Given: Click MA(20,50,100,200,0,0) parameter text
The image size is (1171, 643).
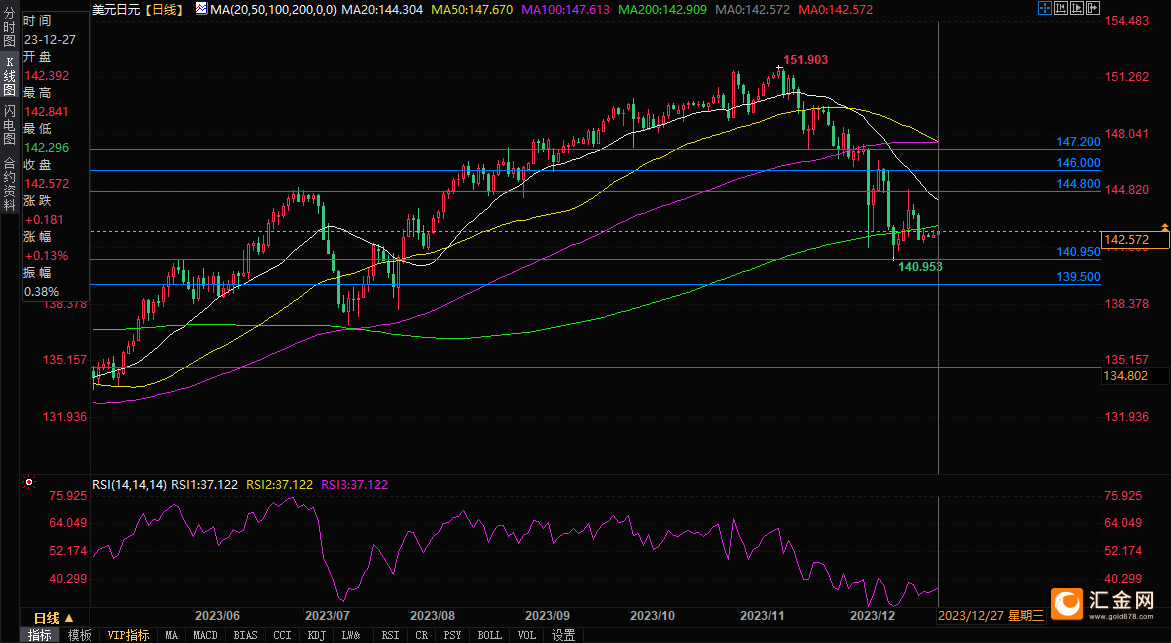Looking at the screenshot, I should point(273,10).
